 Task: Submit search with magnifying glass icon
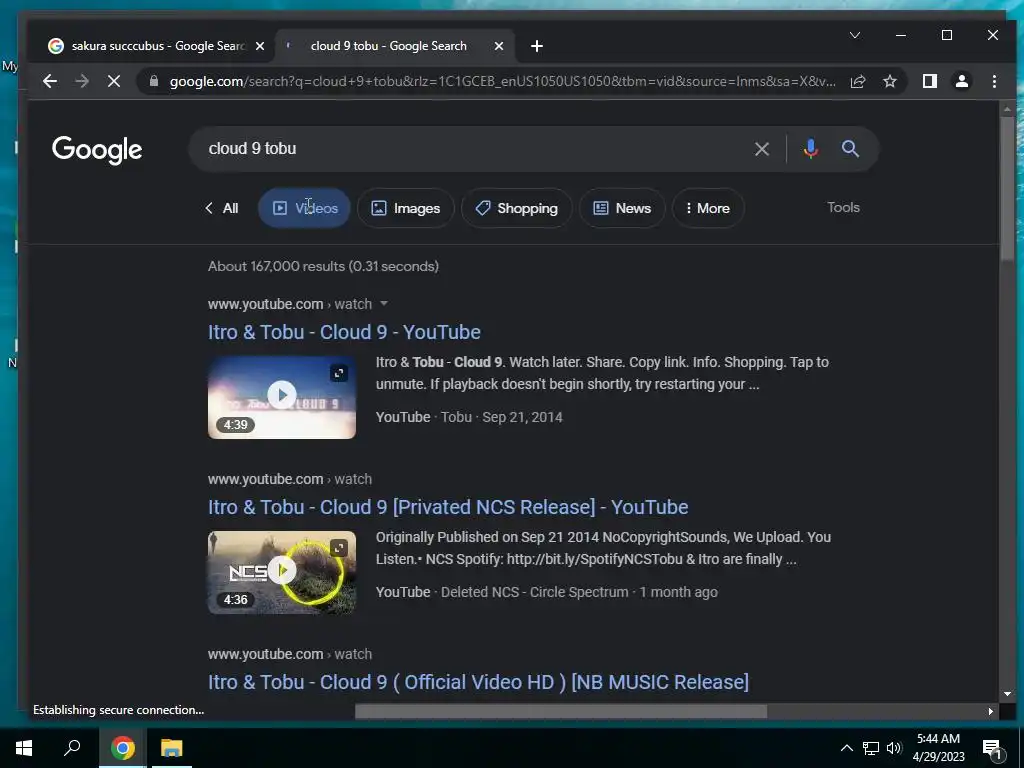(850, 149)
